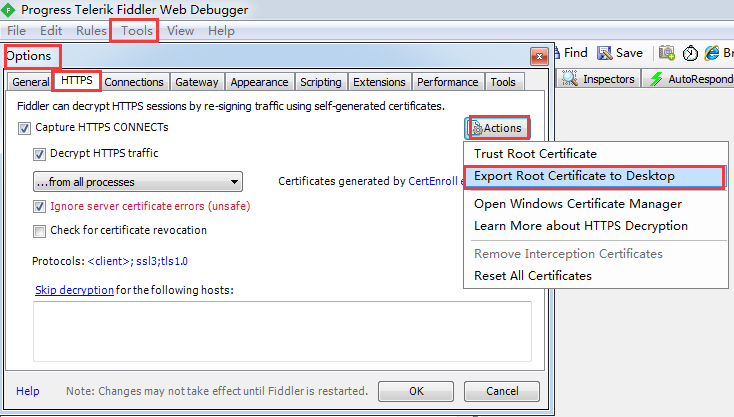This screenshot has width=734, height=417.
Task: Click the Fiddler app icon in title bar
Action: 9,10
